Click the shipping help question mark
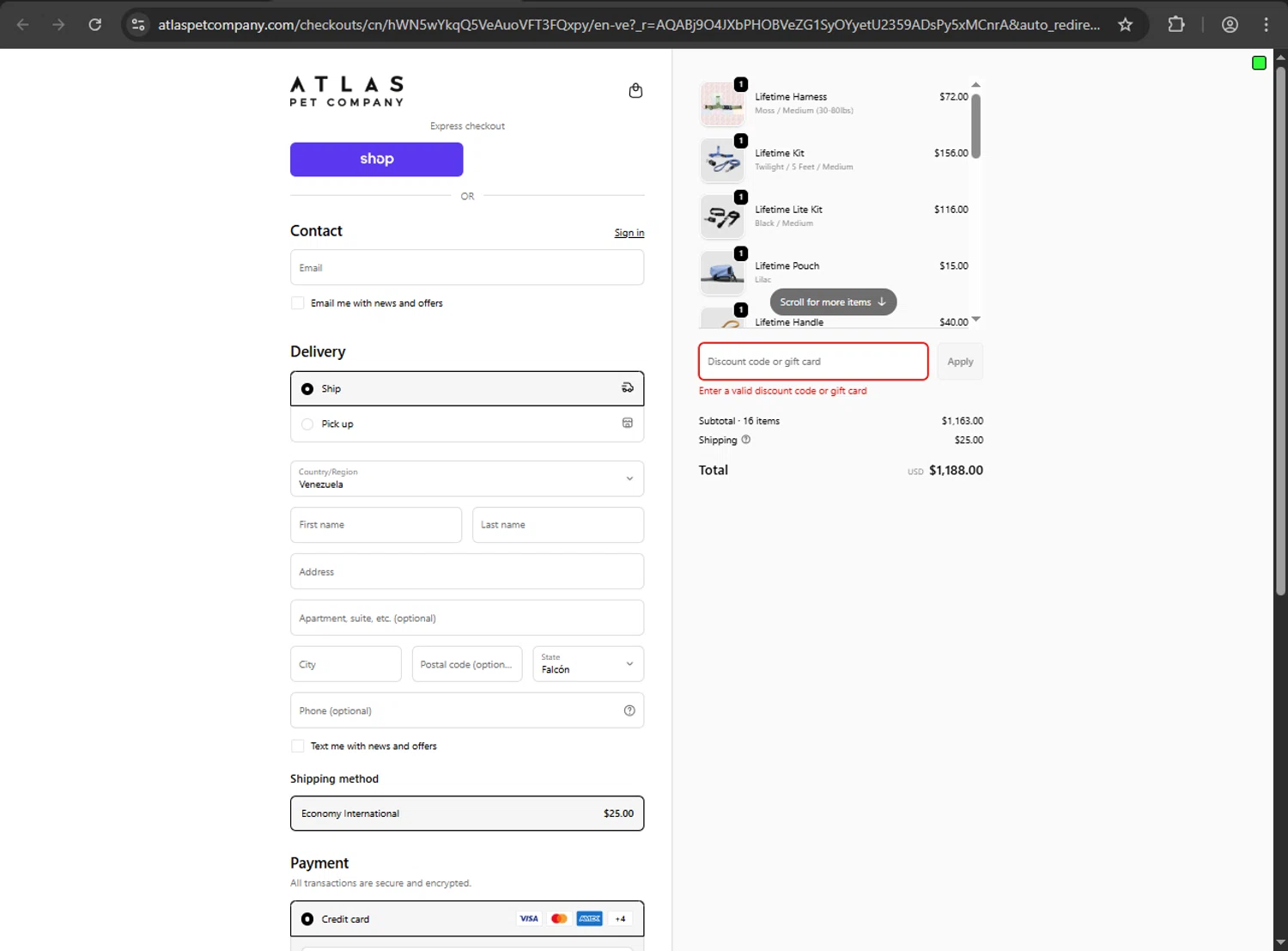The width and height of the screenshot is (1288, 951). point(746,439)
